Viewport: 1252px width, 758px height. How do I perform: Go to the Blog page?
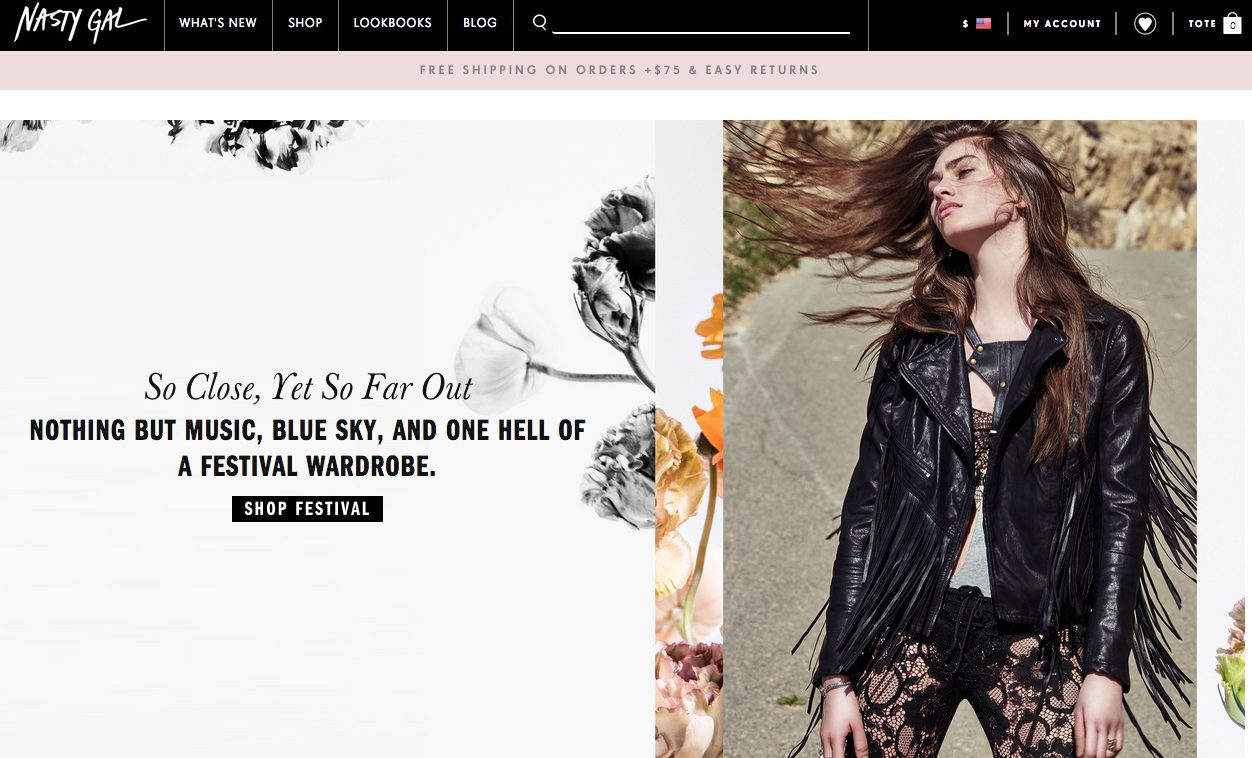coord(480,23)
